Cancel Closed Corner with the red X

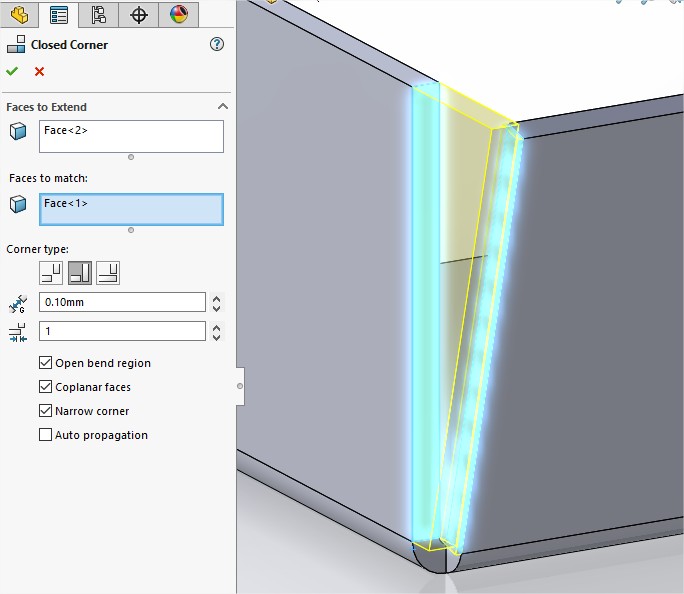pos(39,71)
